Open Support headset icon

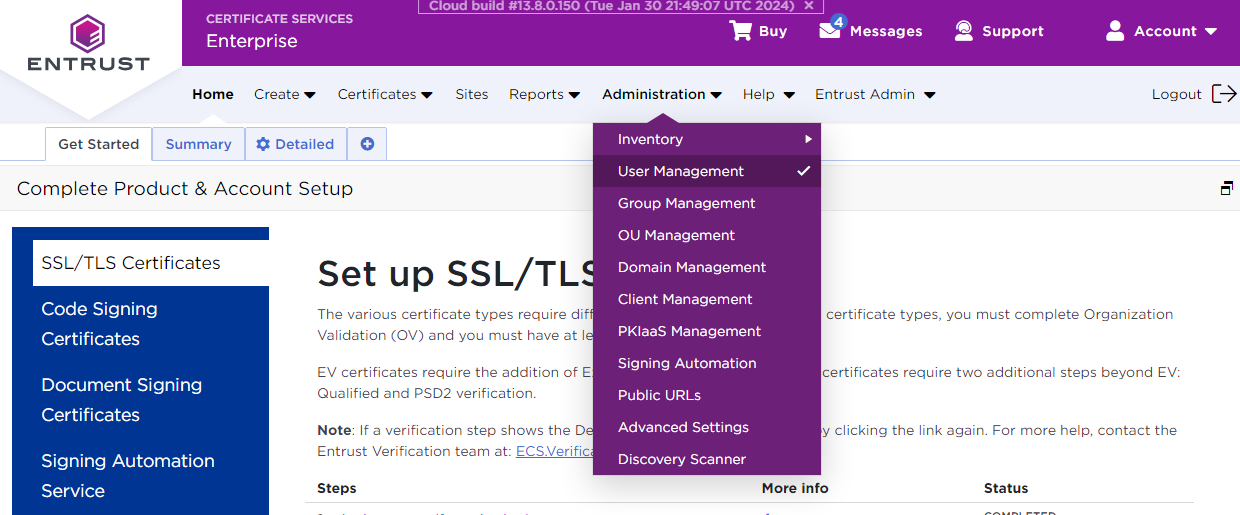coord(964,31)
